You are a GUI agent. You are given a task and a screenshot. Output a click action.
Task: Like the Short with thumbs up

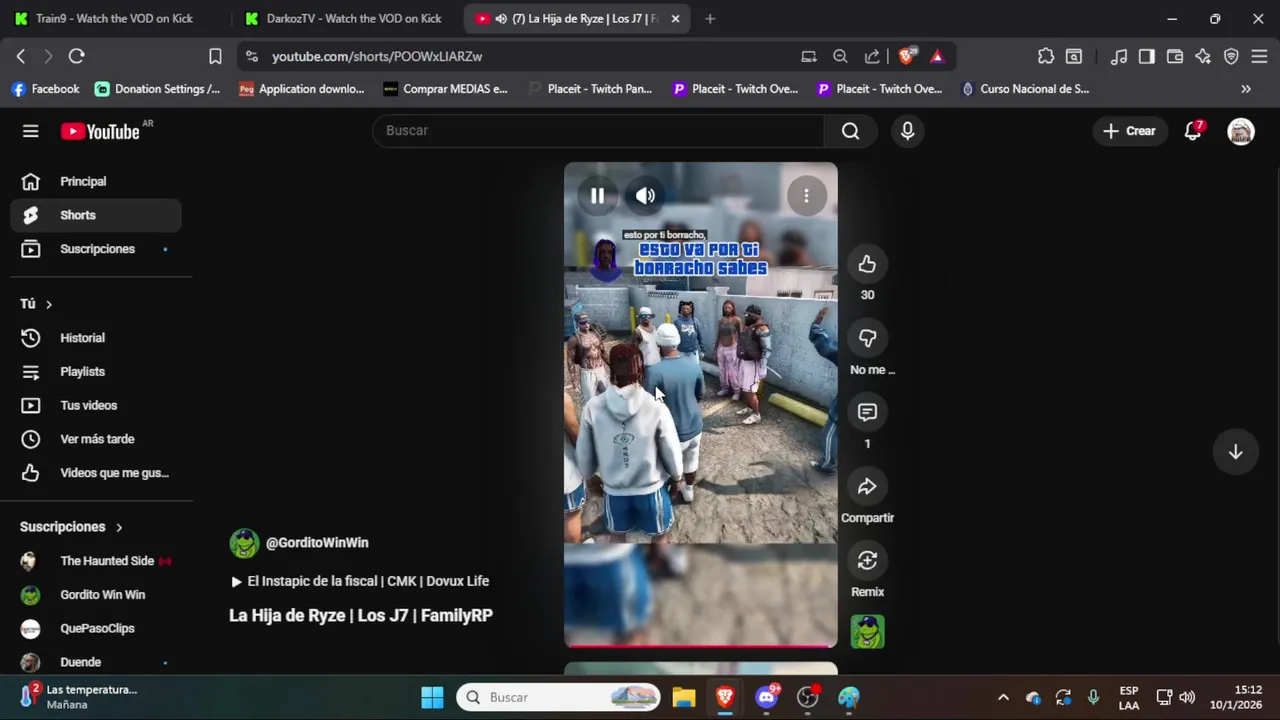pos(867,264)
